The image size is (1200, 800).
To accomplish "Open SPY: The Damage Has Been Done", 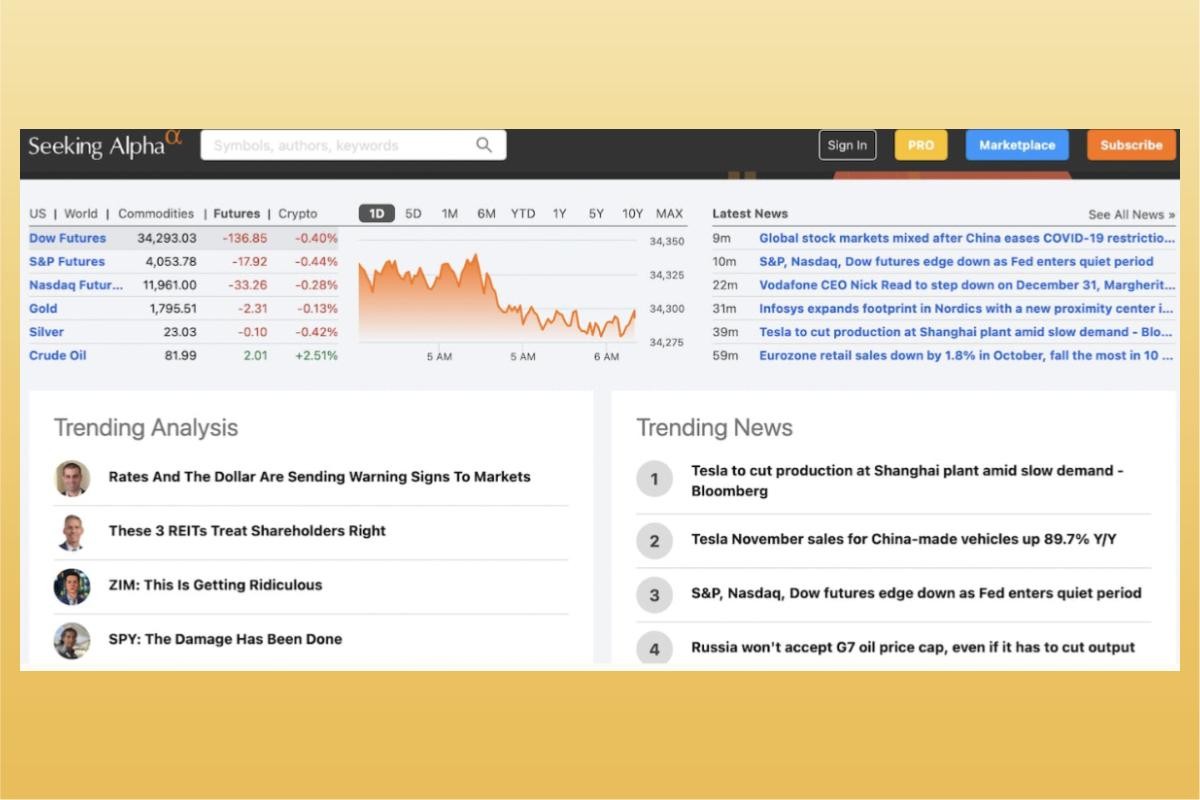I will click(x=225, y=639).
